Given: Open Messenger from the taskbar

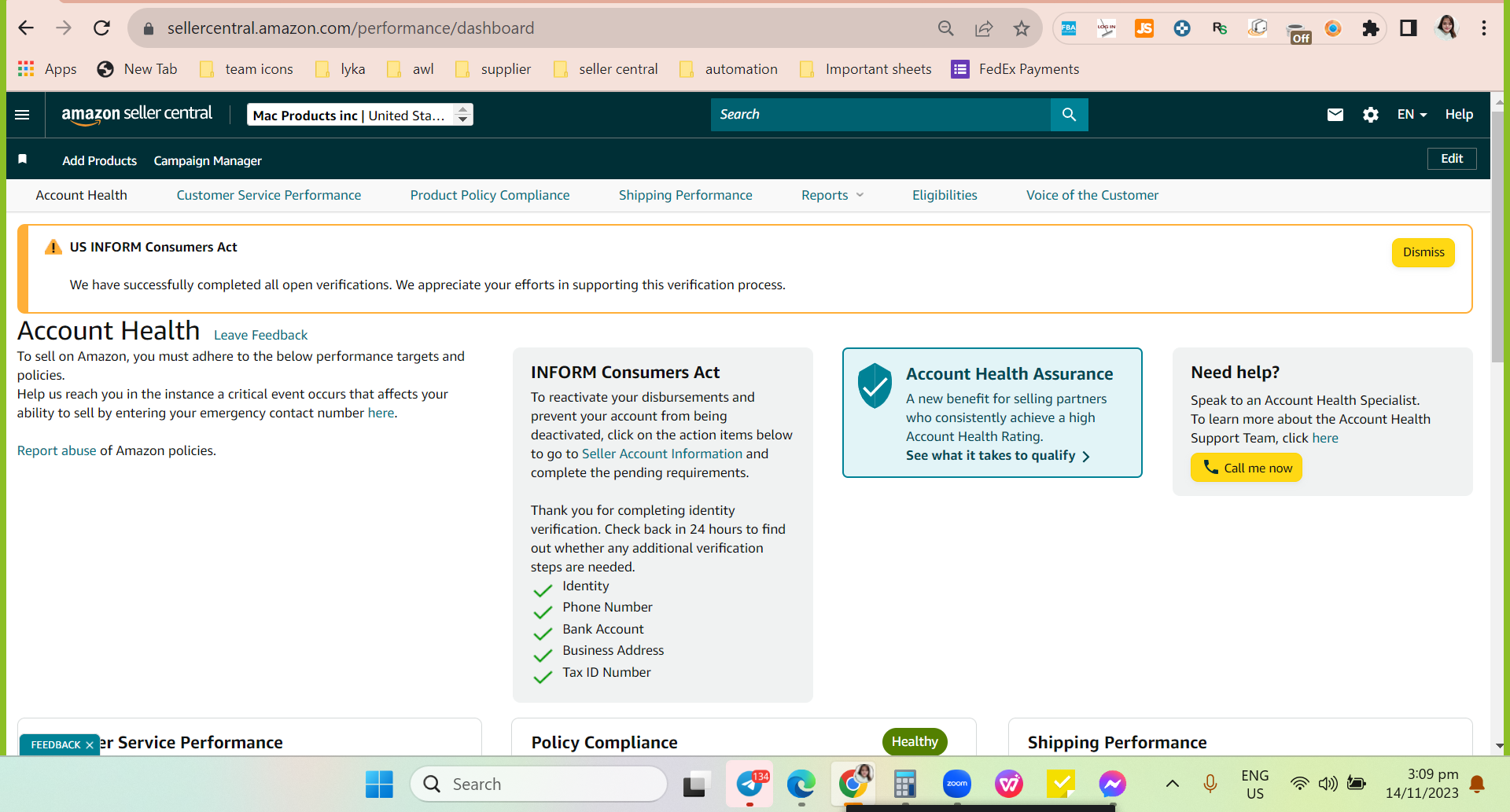Looking at the screenshot, I should click(1112, 784).
